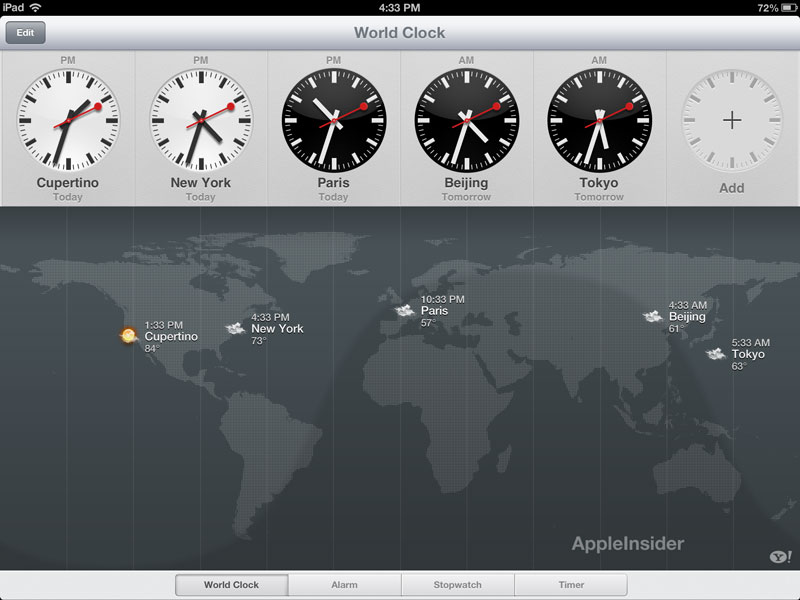This screenshot has height=600, width=800.
Task: Click the 1:33 PM time on map
Action: pyautogui.click(x=164, y=325)
